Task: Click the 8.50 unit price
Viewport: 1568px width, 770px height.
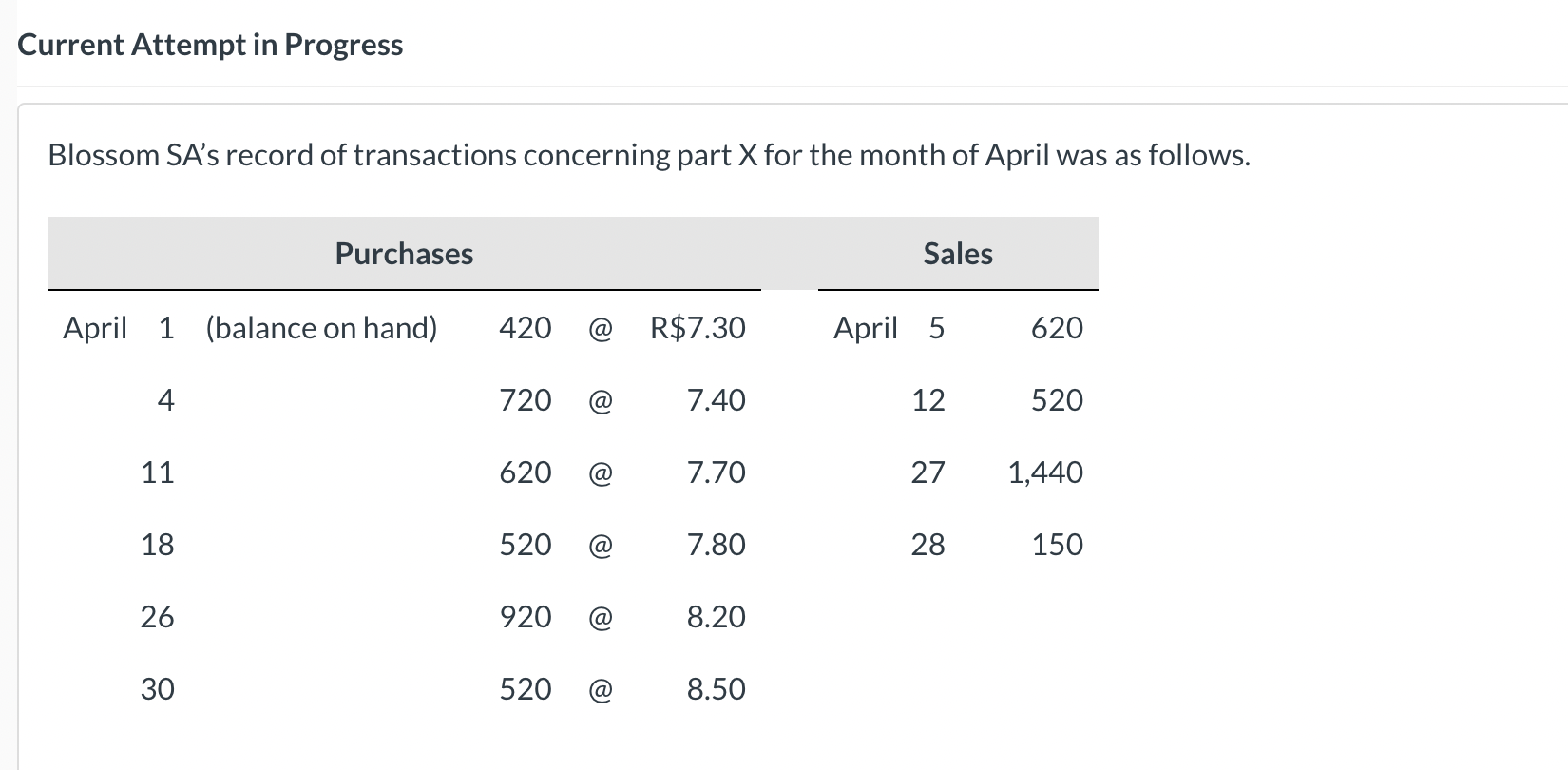Action: coord(716,689)
